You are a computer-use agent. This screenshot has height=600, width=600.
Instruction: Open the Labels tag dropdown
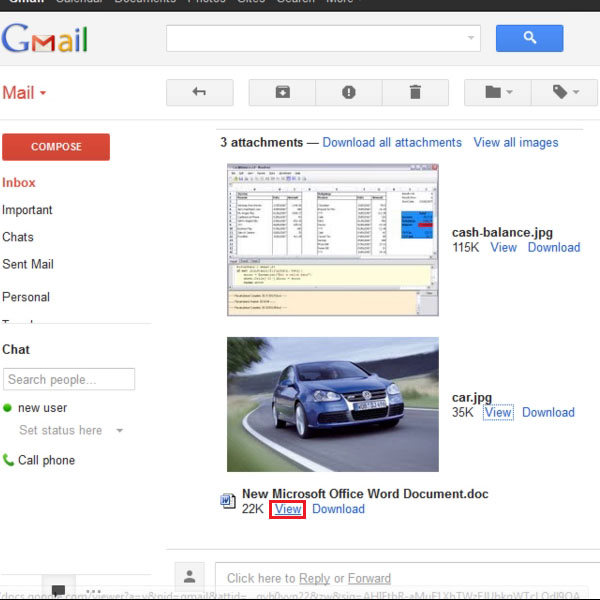click(564, 92)
